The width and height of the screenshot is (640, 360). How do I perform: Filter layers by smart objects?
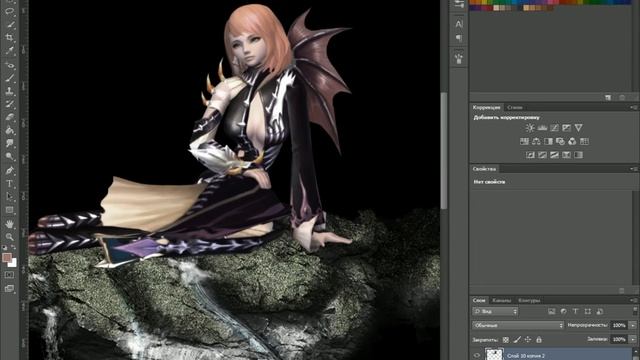(600, 311)
